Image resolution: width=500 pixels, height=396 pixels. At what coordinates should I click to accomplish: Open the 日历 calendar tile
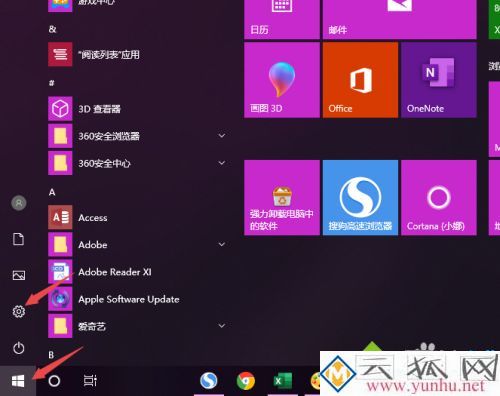pos(282,19)
